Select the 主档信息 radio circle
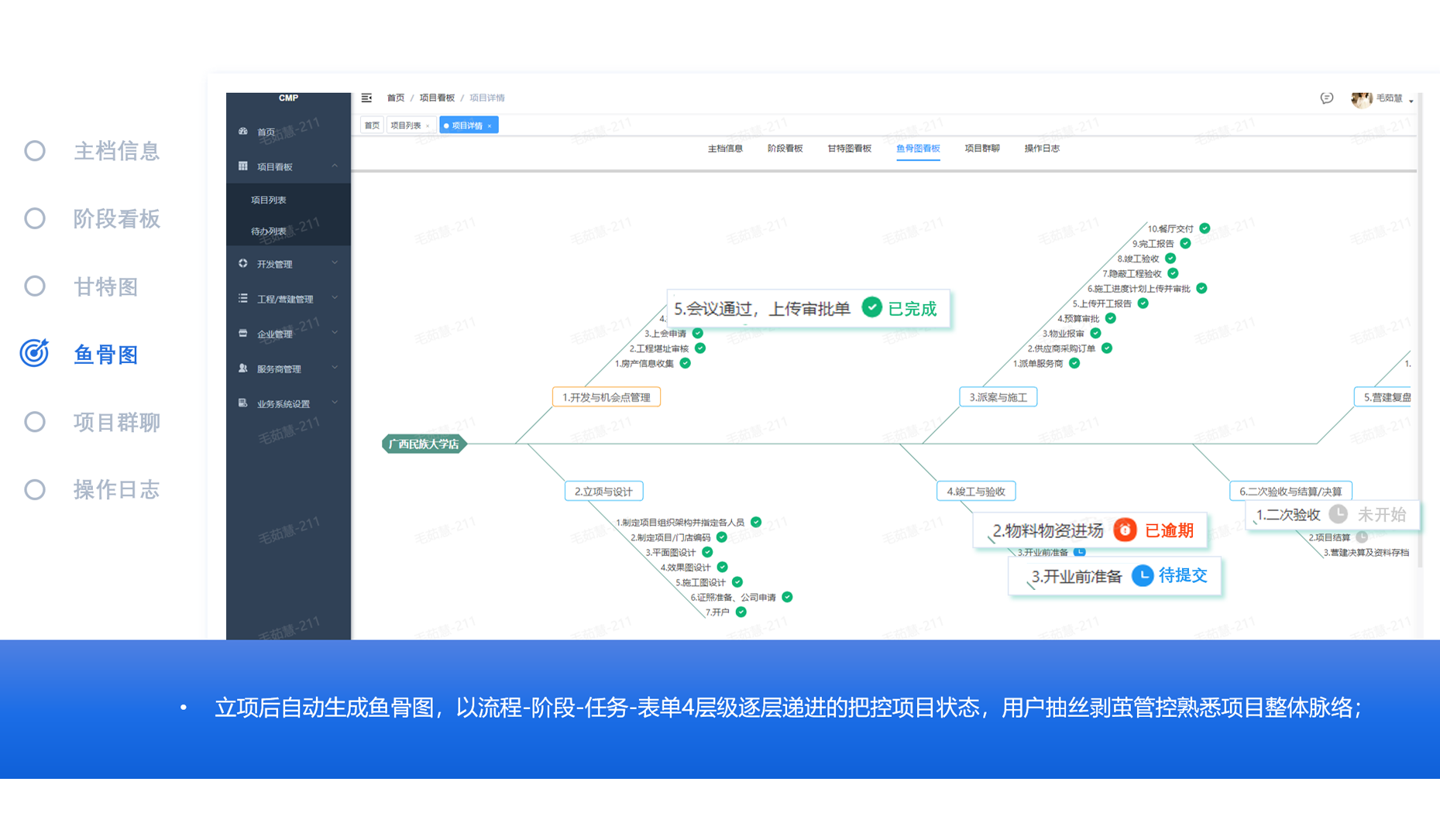The width and height of the screenshot is (1440, 840). 35,151
